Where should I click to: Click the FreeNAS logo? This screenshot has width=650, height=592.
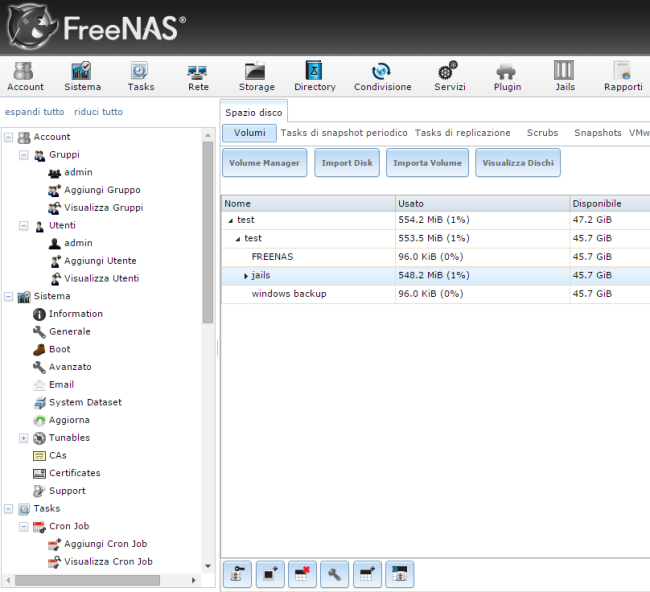pyautogui.click(x=97, y=27)
